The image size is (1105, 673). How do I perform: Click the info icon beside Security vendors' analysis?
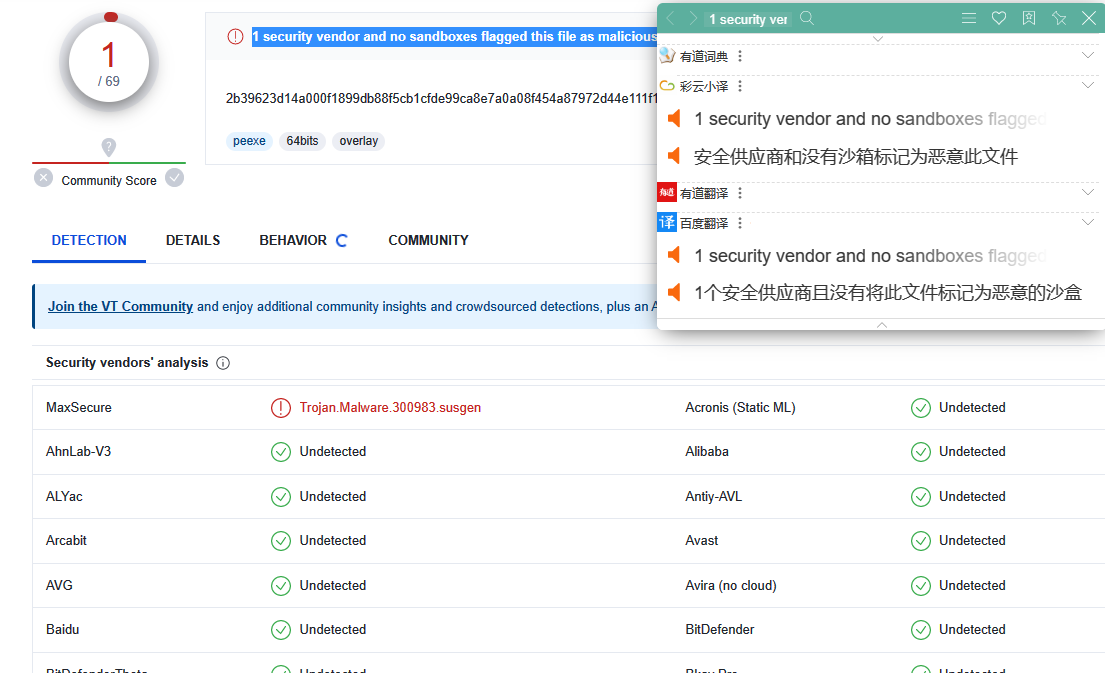[x=223, y=363]
